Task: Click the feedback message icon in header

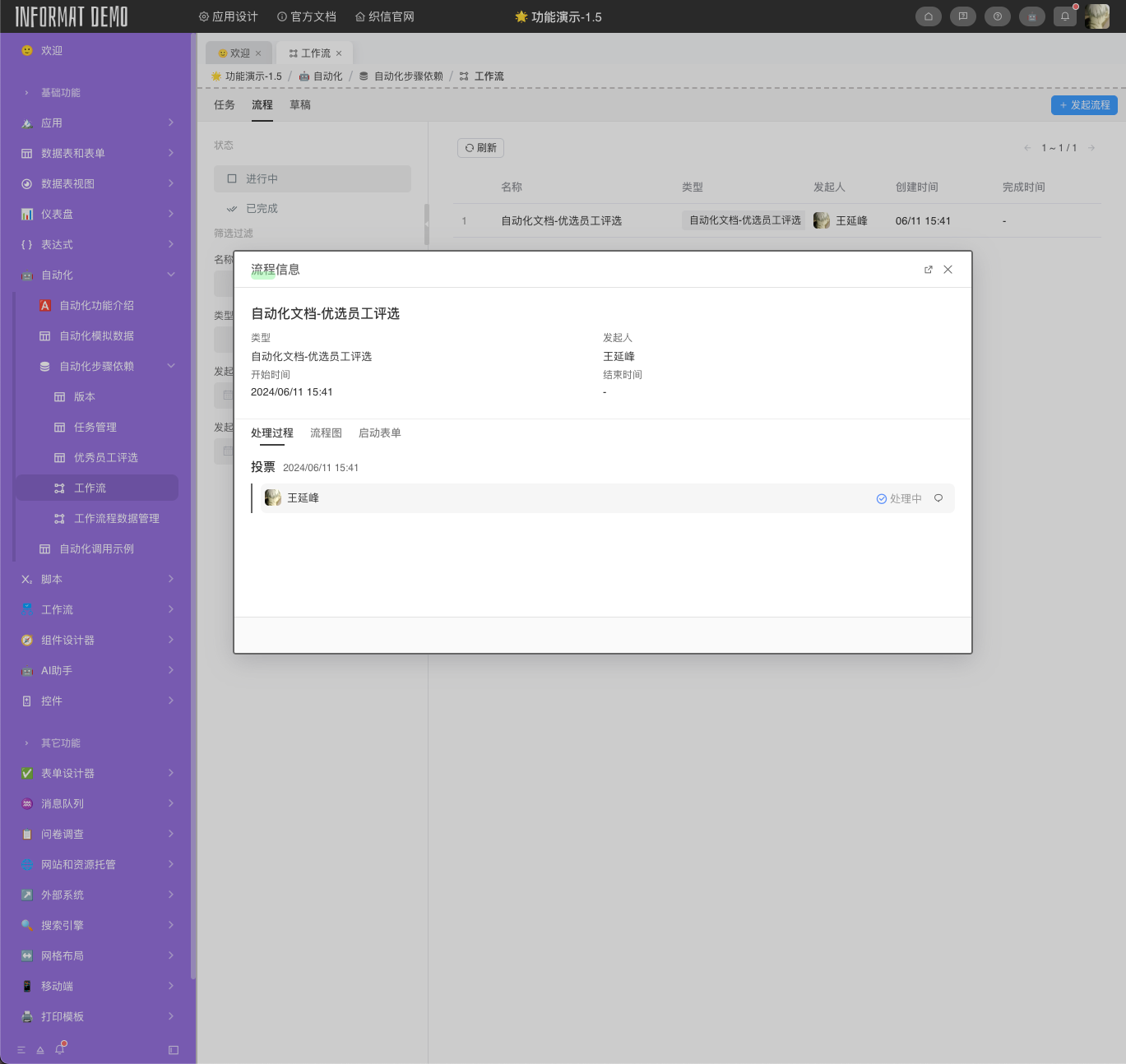Action: pyautogui.click(x=962, y=16)
